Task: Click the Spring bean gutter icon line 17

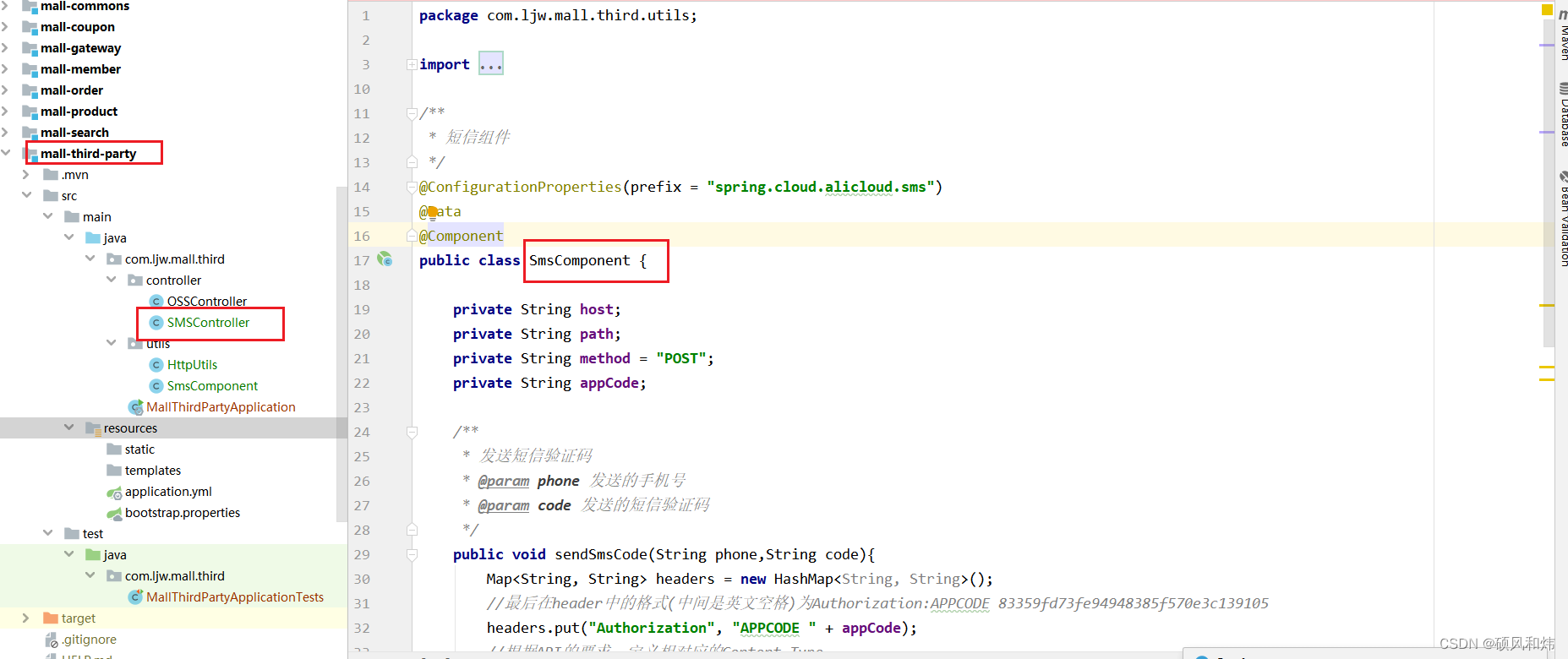Action: (385, 259)
